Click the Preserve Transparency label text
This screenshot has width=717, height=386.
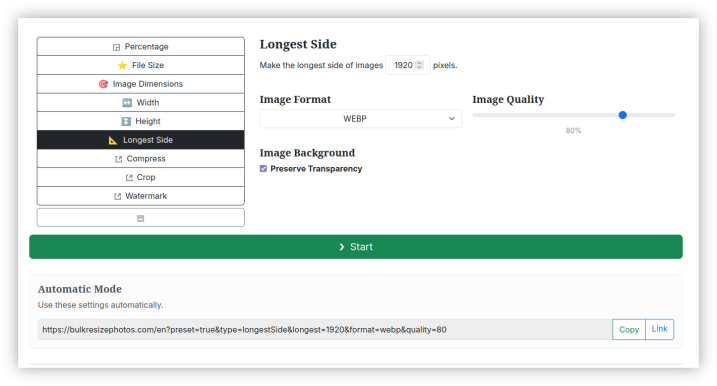tap(316, 169)
